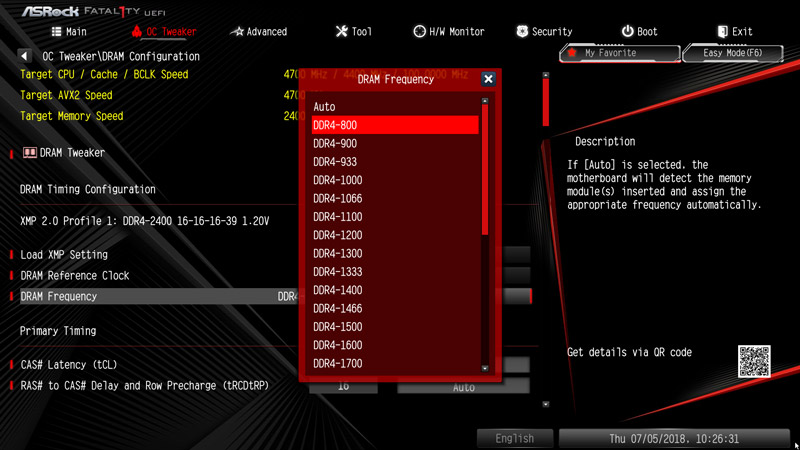
Task: Click the QR code image
Action: click(754, 361)
